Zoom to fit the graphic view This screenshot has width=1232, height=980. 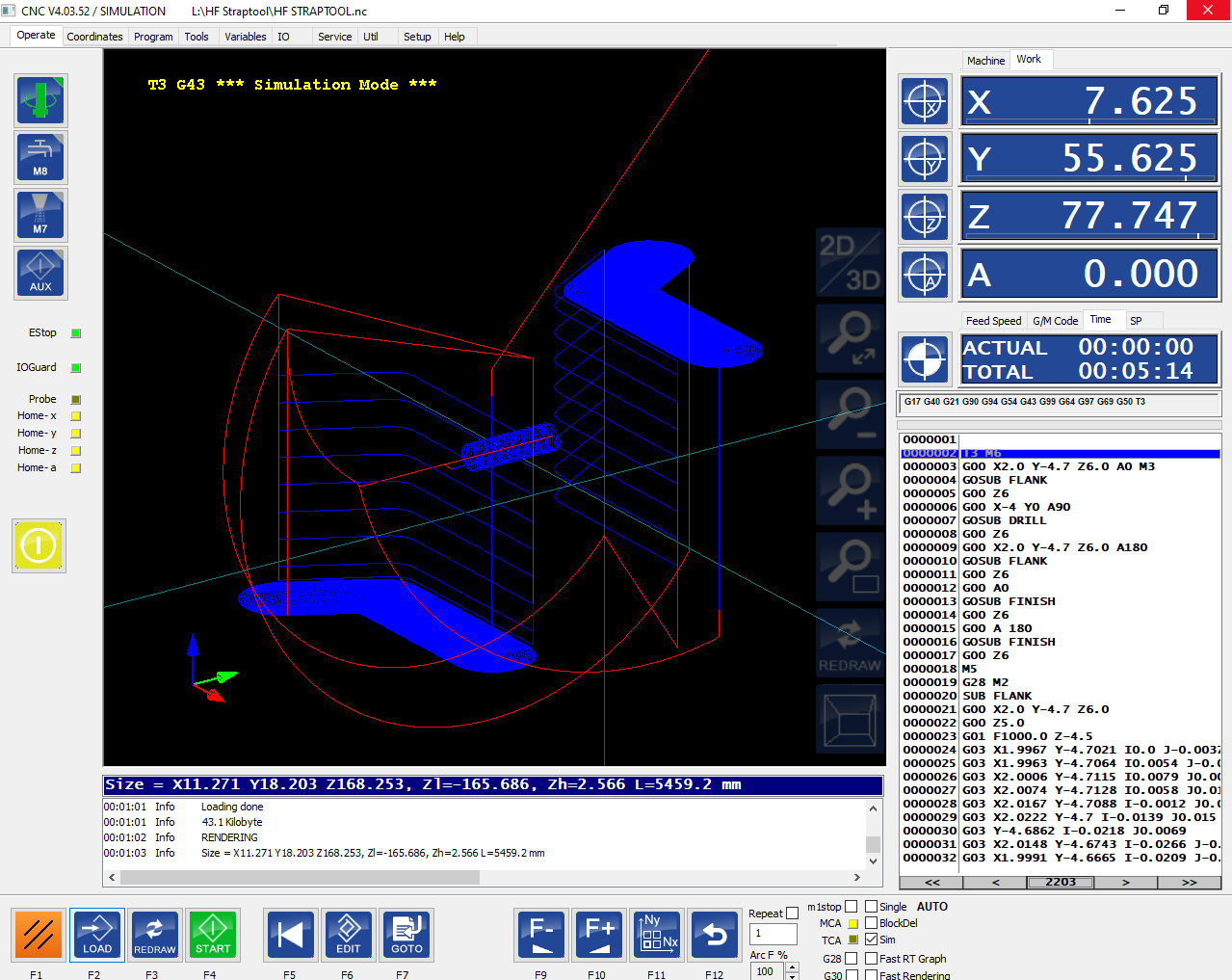(x=850, y=338)
